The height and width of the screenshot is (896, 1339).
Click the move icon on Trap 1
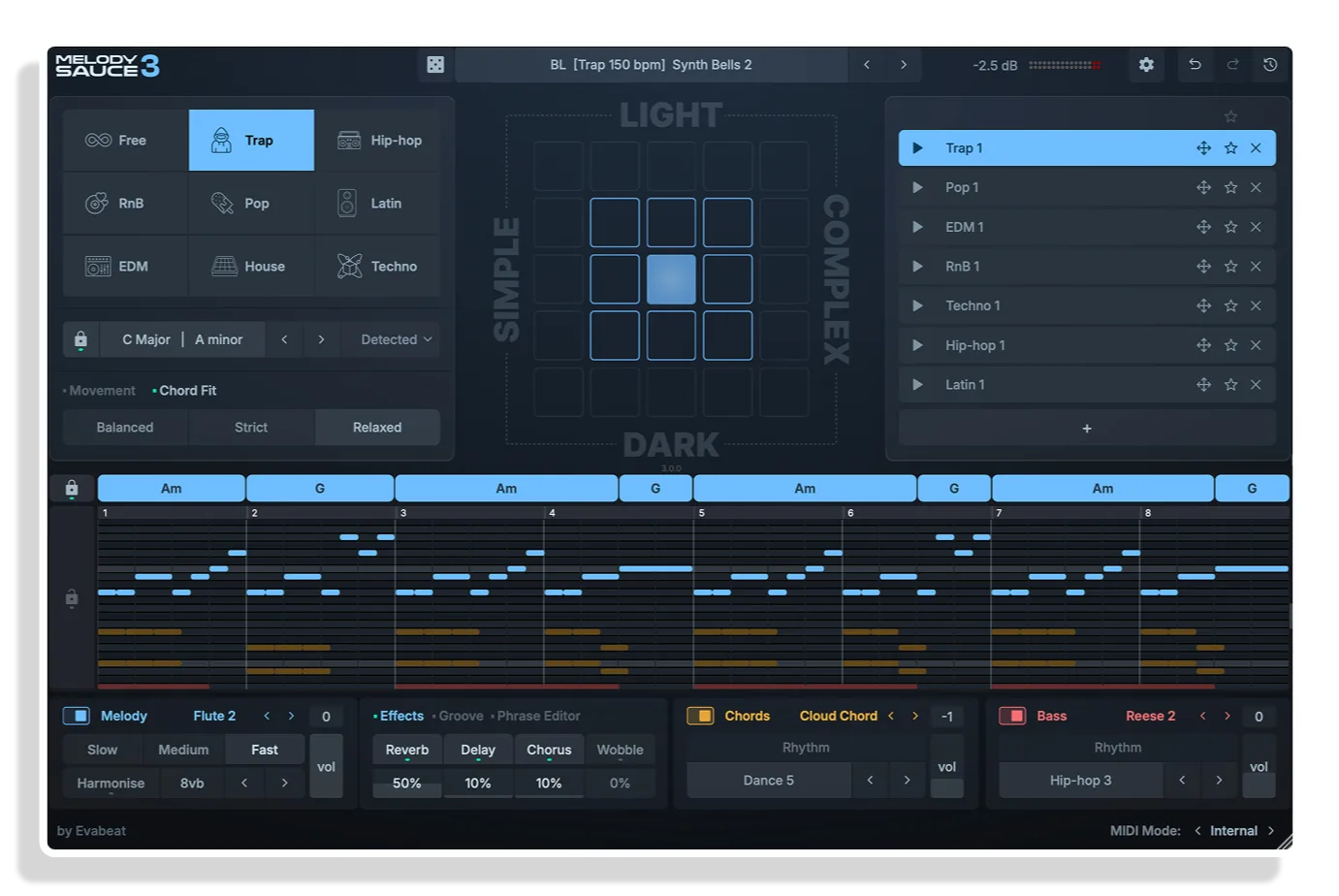tap(1203, 148)
